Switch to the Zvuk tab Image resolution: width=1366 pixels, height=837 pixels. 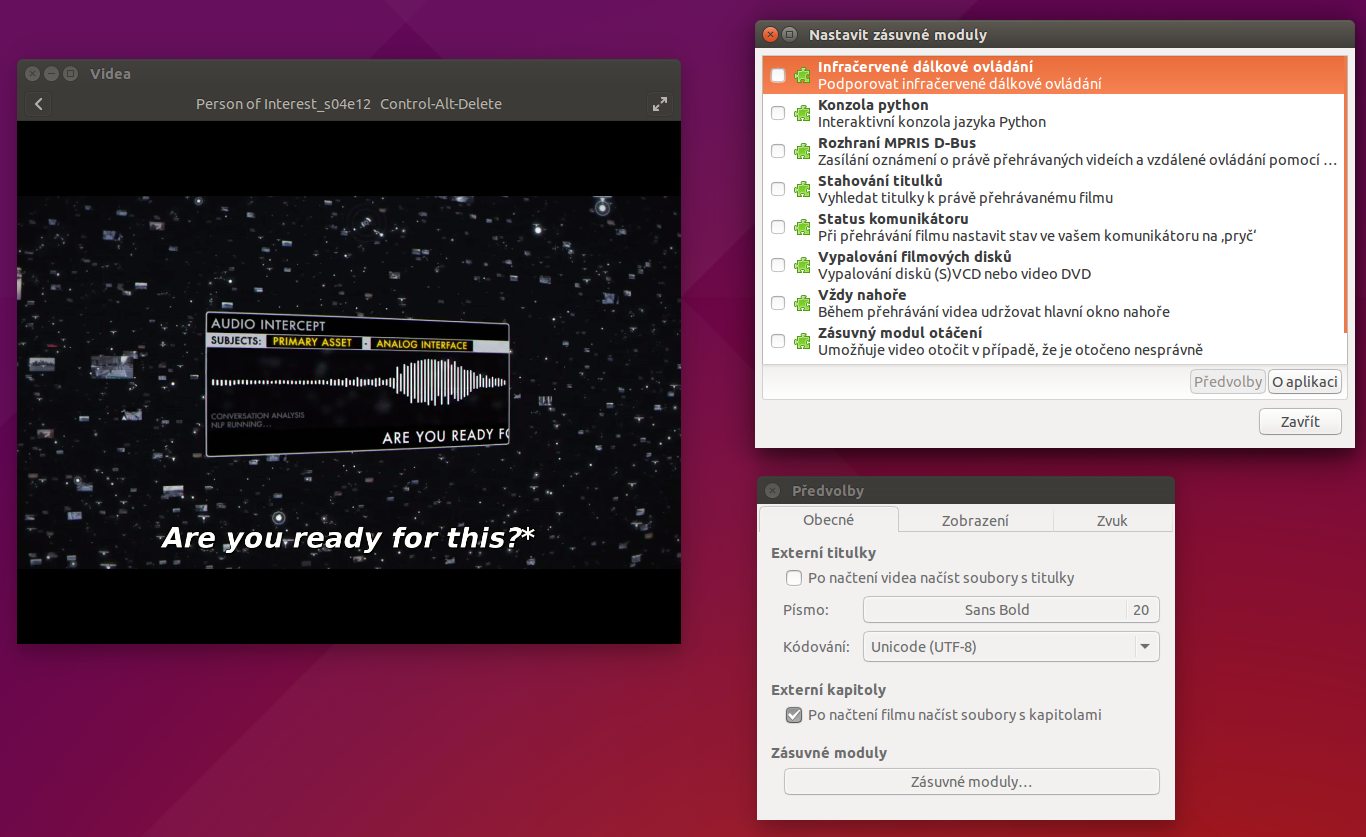point(1112,520)
